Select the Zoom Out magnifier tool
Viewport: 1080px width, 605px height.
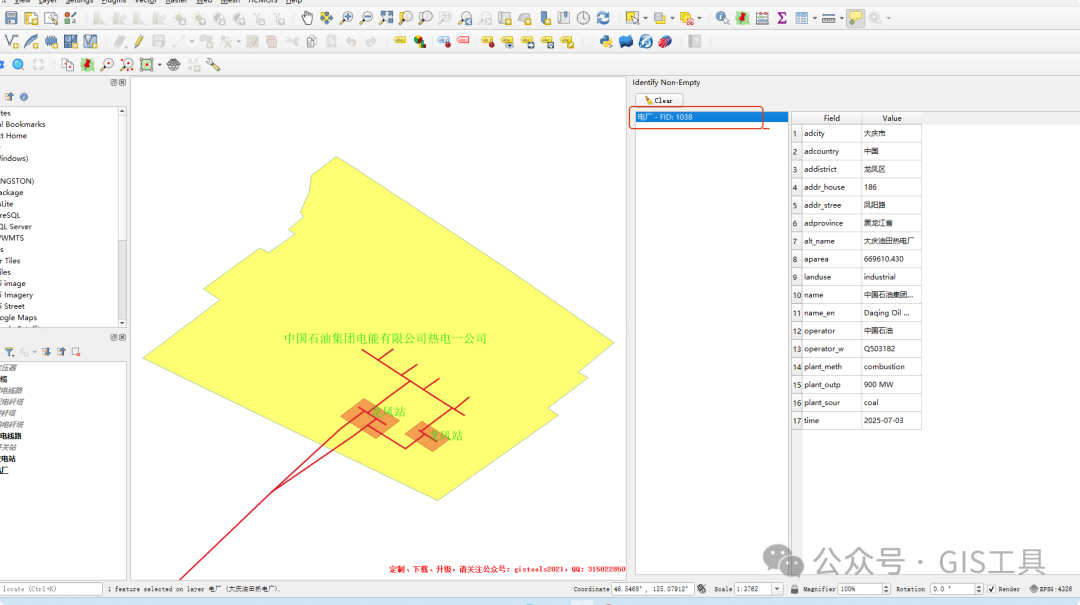[366, 19]
